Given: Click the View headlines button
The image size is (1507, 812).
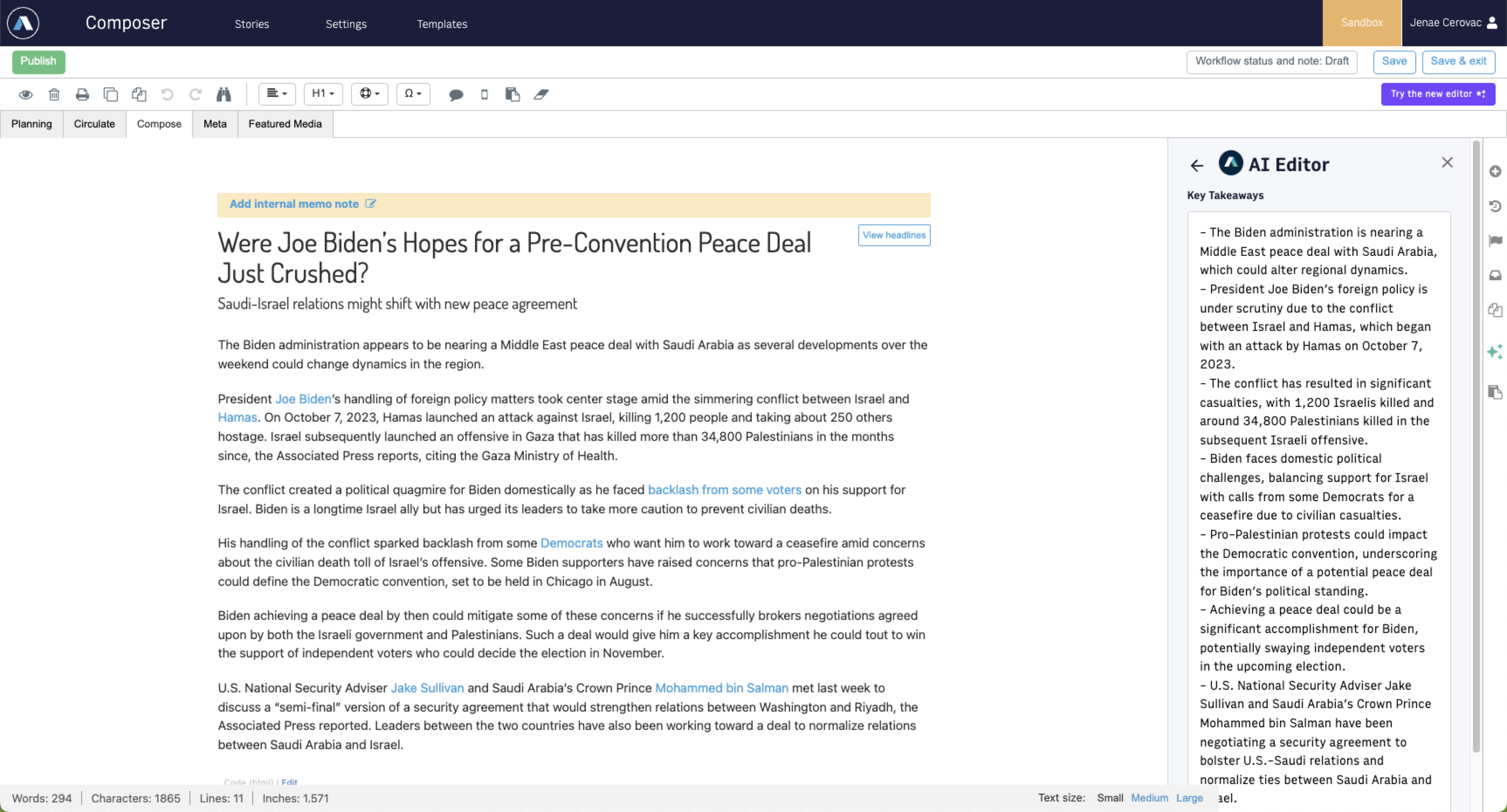Looking at the screenshot, I should (894, 235).
